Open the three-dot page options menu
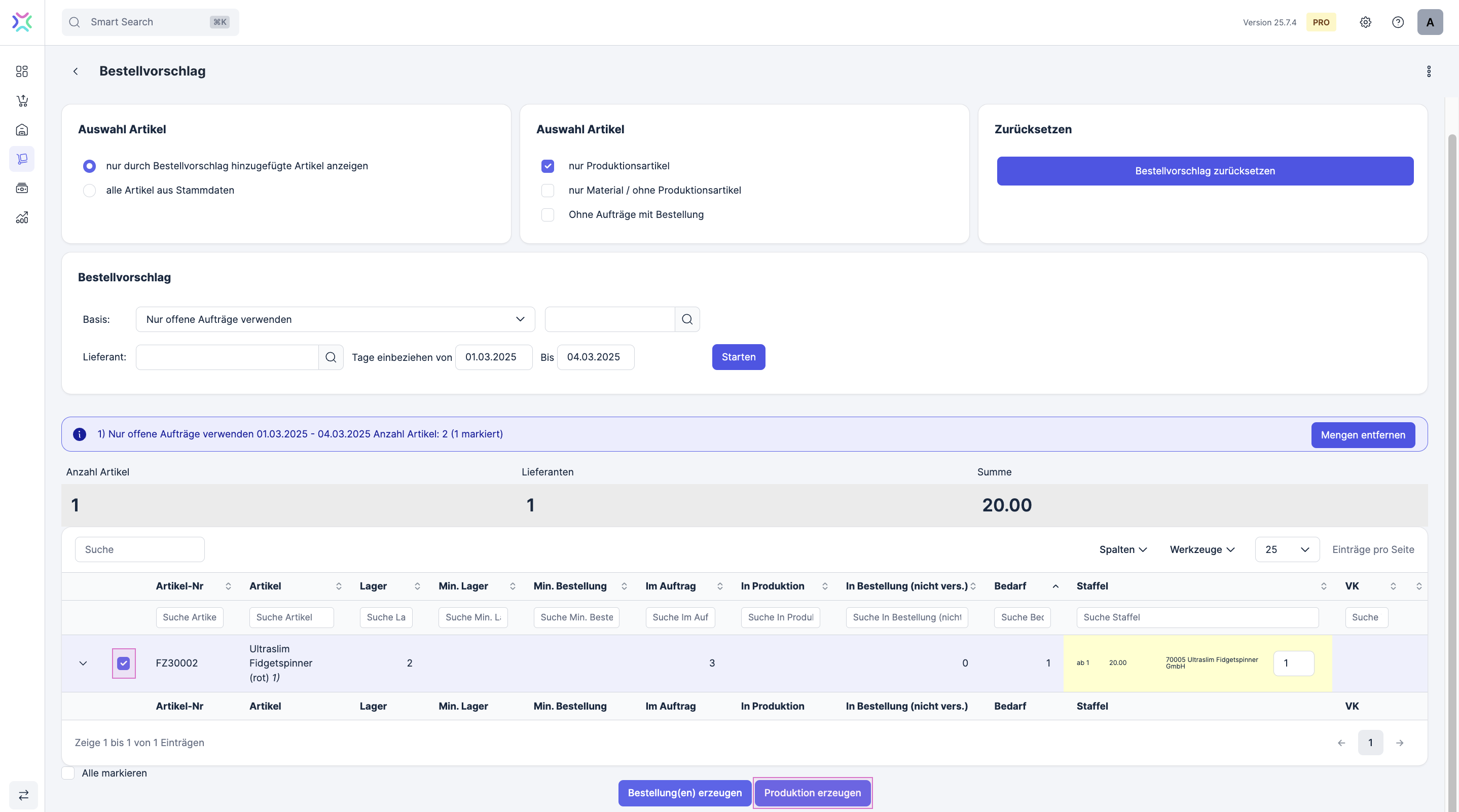 1429,71
